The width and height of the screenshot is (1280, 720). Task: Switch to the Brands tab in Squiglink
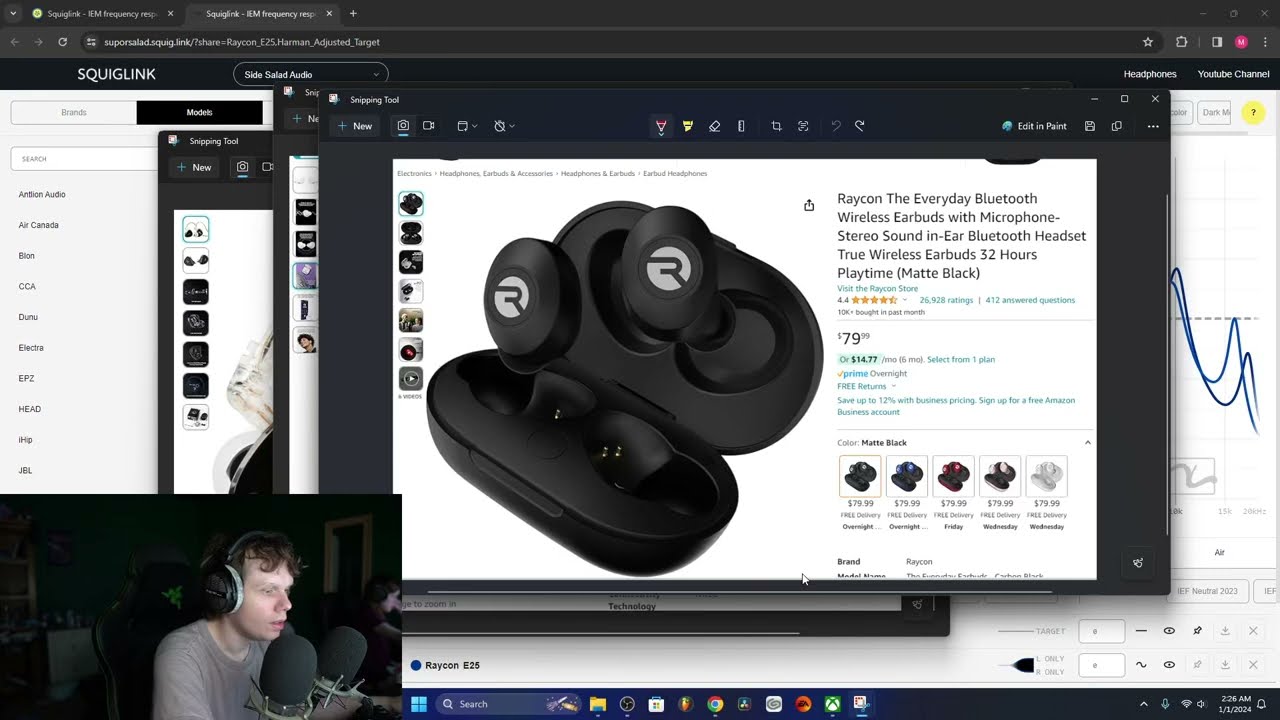[74, 112]
